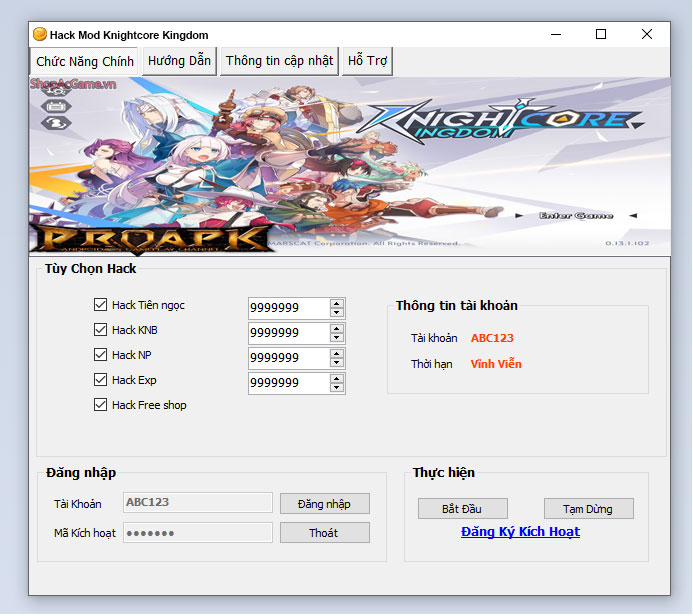Increase the Hack Exp value with up arrow
The width and height of the screenshot is (693, 616).
337,379
